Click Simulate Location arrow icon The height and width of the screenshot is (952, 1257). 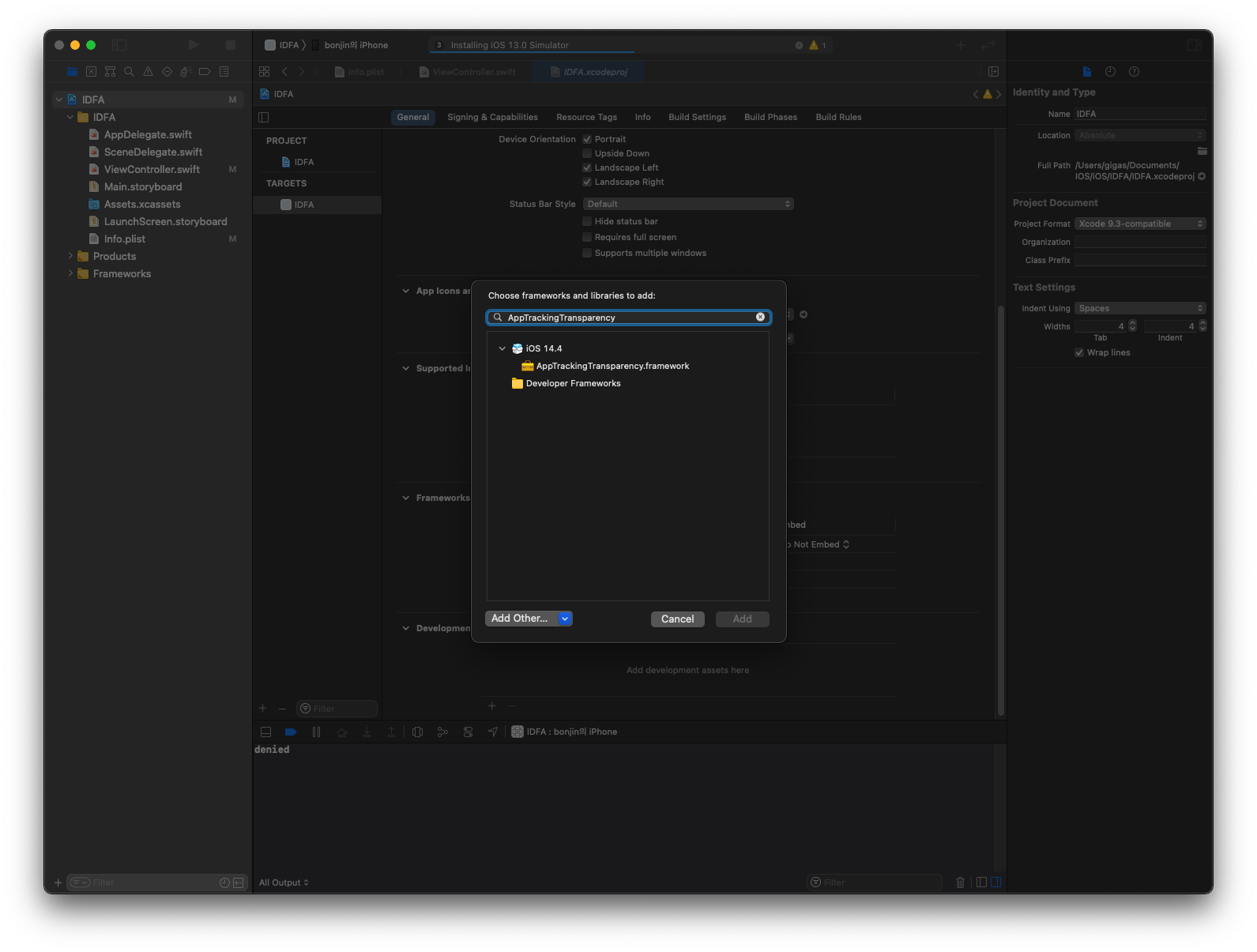click(492, 732)
